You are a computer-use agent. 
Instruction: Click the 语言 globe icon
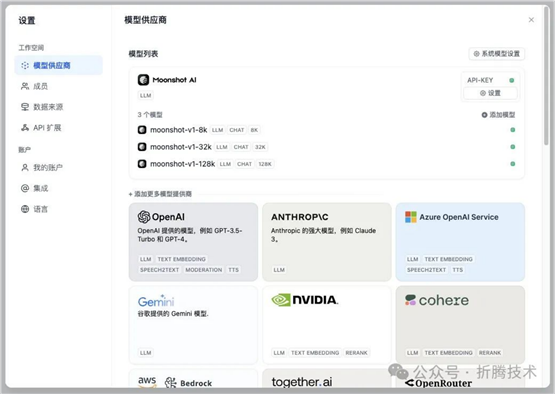(x=25, y=209)
